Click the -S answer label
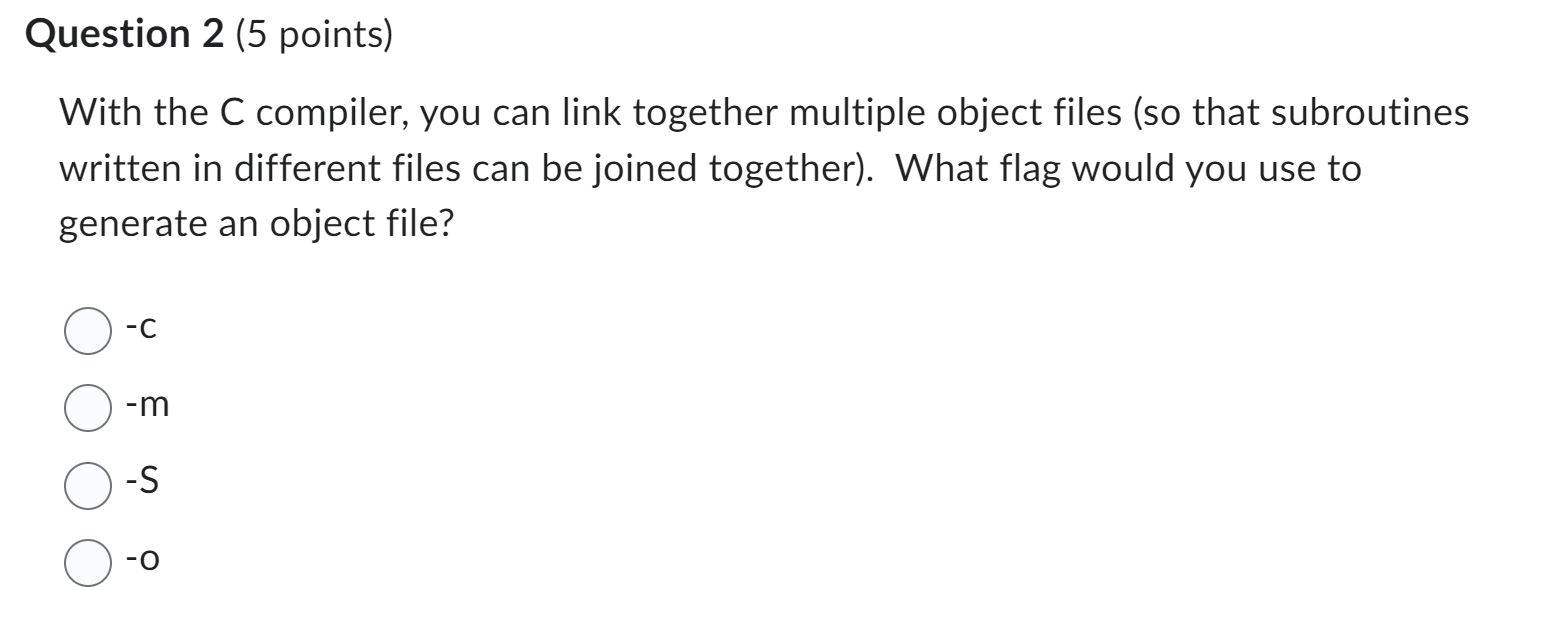The width and height of the screenshot is (1566, 638). click(x=141, y=484)
